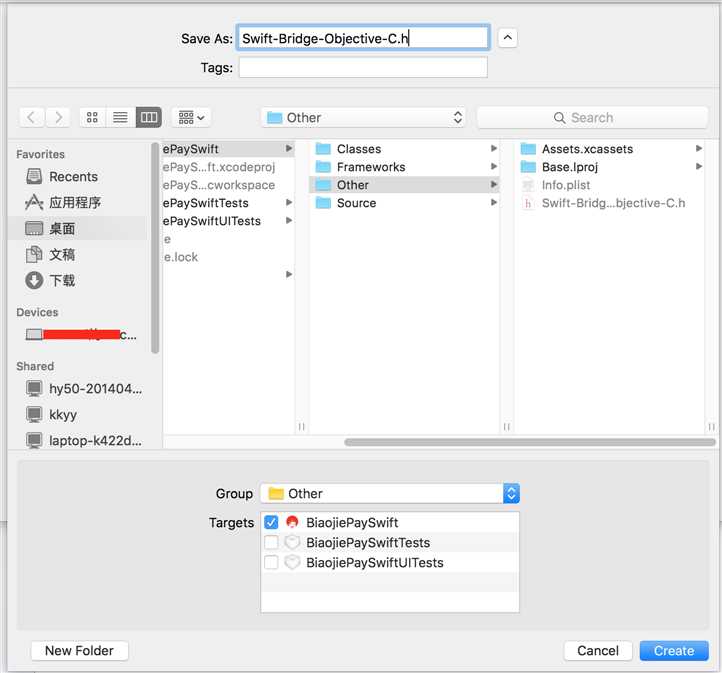722x673 pixels.
Task: Select ePaySwiftUITests folder
Action: click(228, 221)
